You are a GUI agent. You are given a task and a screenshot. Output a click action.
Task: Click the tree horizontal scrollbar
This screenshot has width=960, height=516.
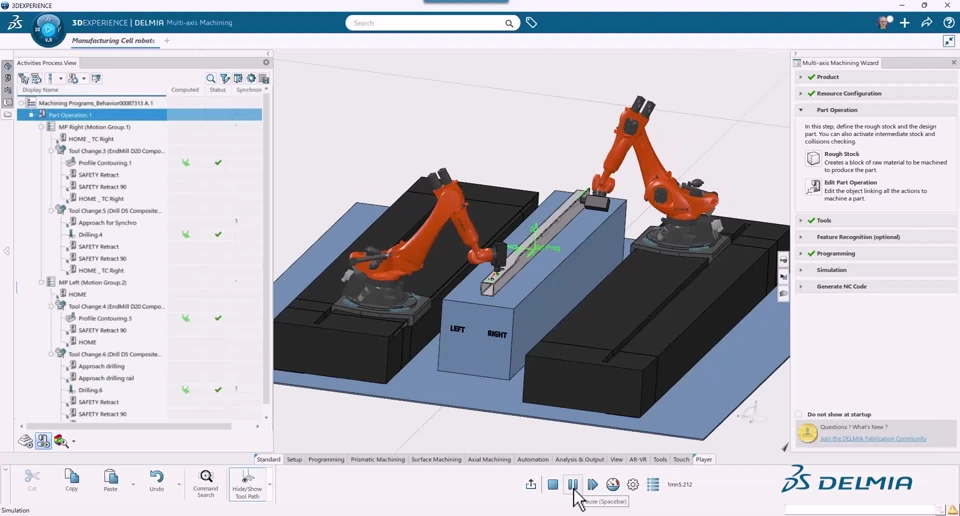[129, 426]
